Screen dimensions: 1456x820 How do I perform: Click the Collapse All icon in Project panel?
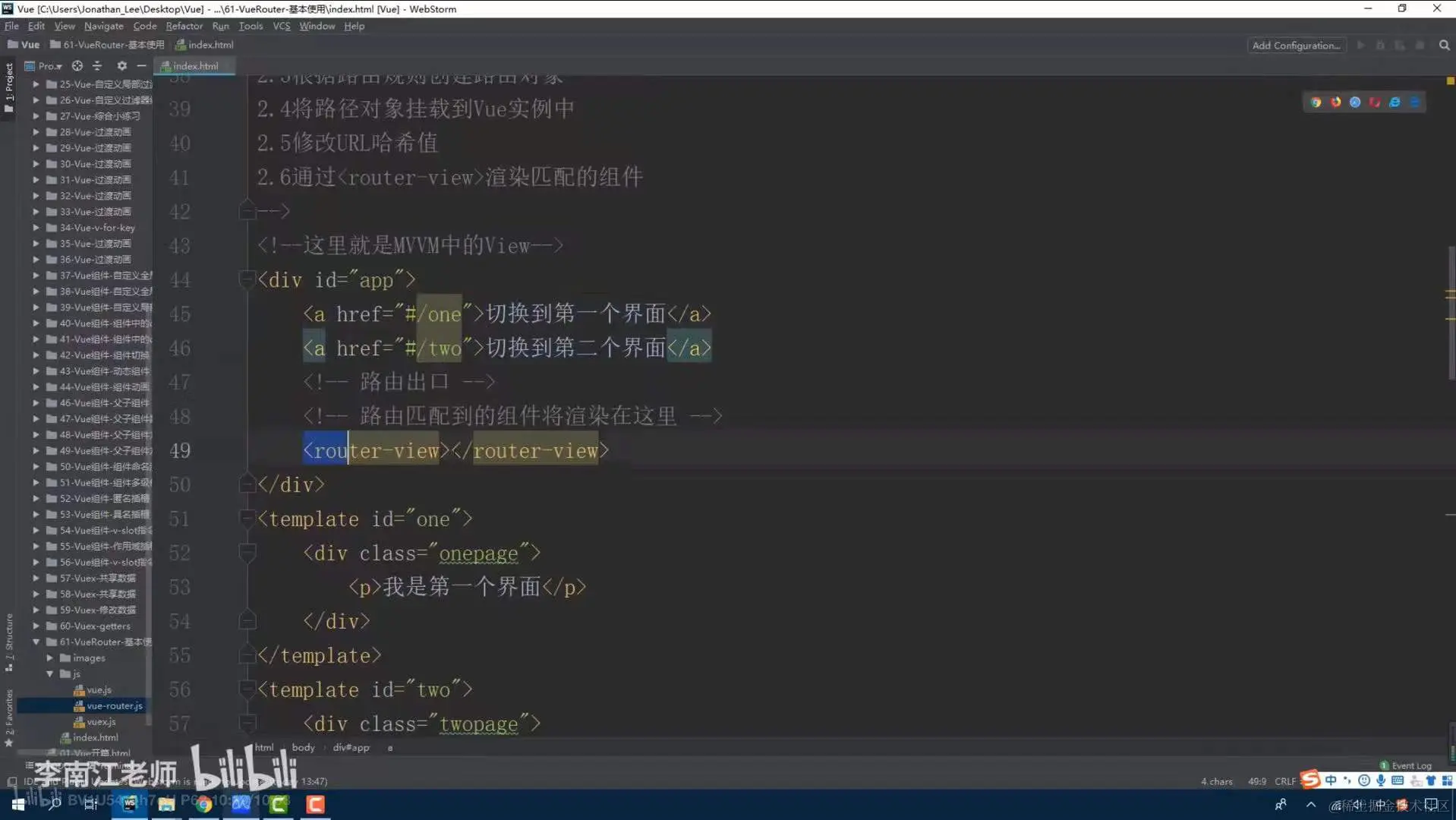click(x=97, y=66)
